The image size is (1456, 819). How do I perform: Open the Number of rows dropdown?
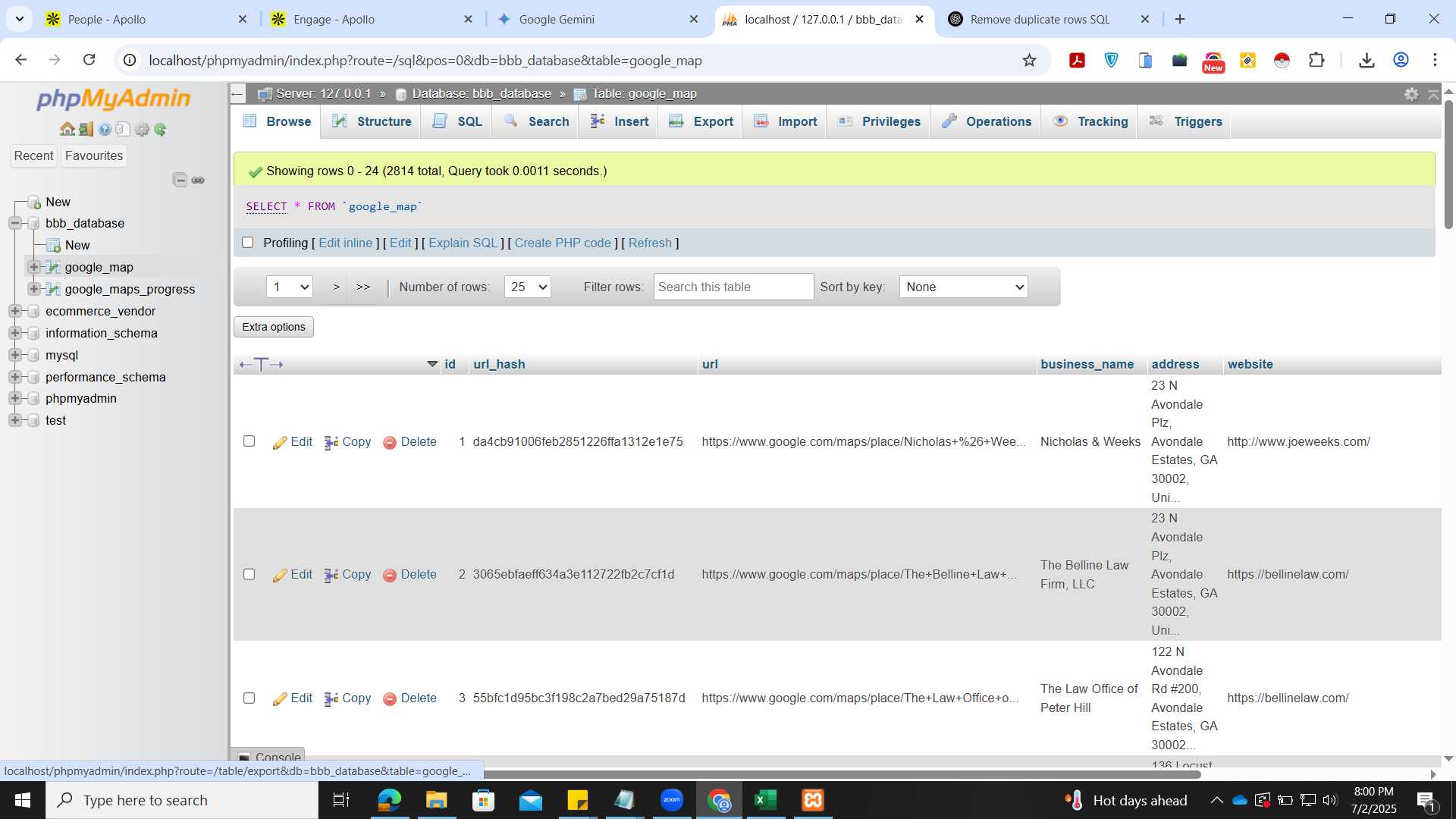(527, 287)
